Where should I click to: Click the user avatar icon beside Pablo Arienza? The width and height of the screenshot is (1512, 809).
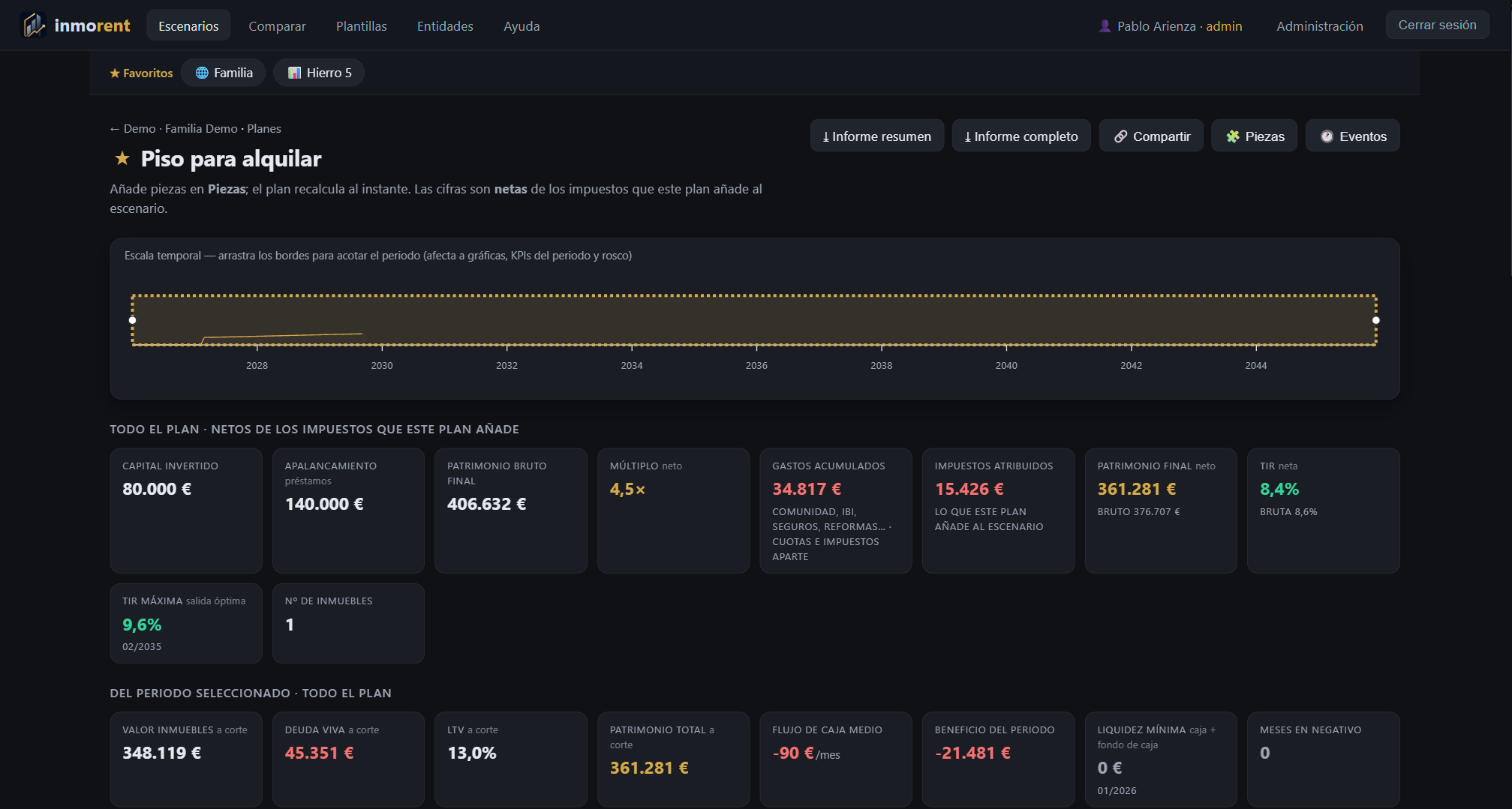point(1105,26)
